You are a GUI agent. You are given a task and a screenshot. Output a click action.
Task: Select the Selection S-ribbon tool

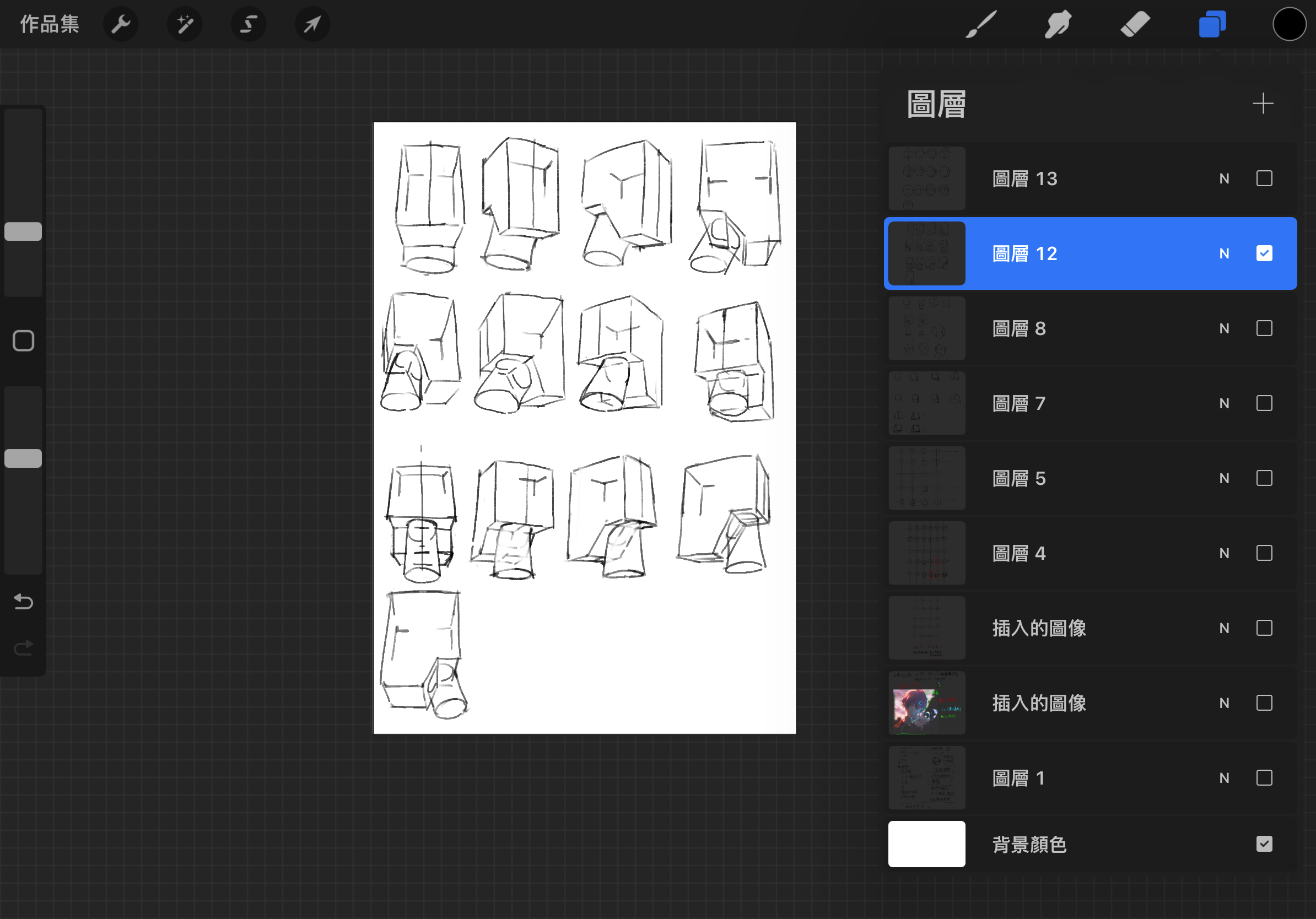coord(248,24)
